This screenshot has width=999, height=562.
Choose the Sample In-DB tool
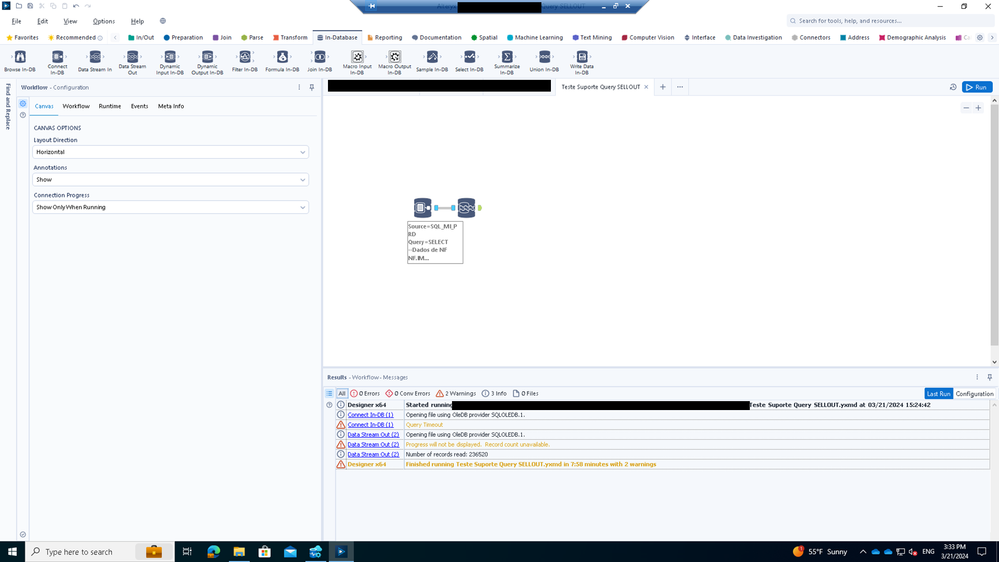[432, 62]
